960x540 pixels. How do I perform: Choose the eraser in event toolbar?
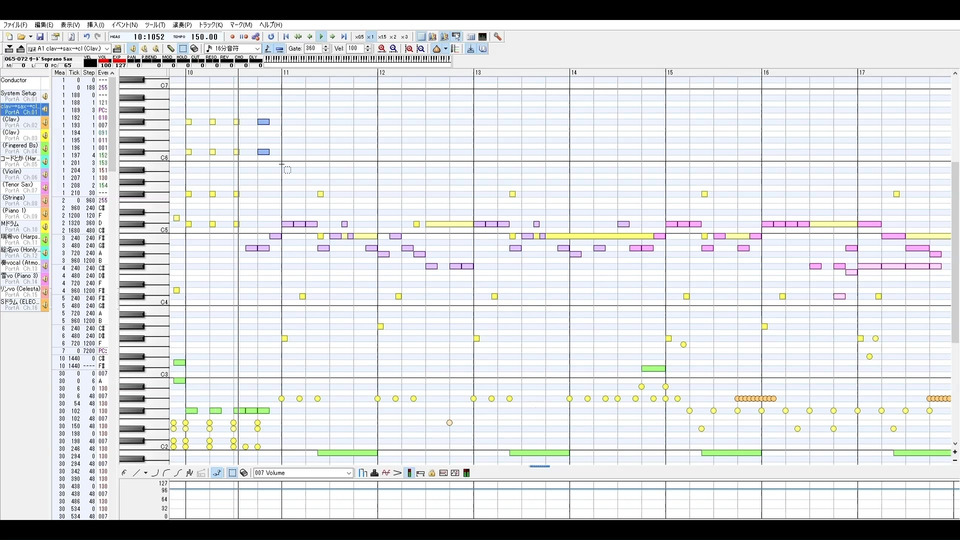point(244,473)
